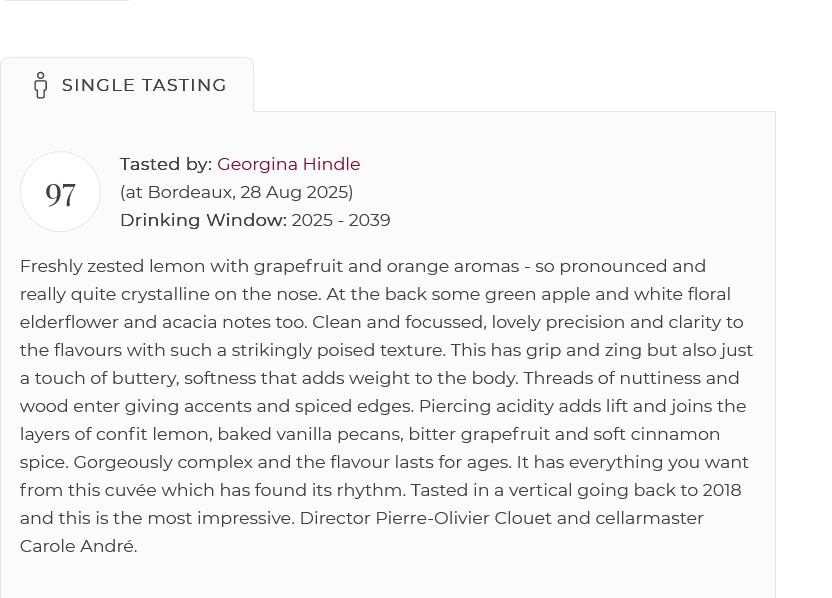Click the word "cellarmaster" in the note
The height and width of the screenshot is (598, 832).
coord(650,518)
